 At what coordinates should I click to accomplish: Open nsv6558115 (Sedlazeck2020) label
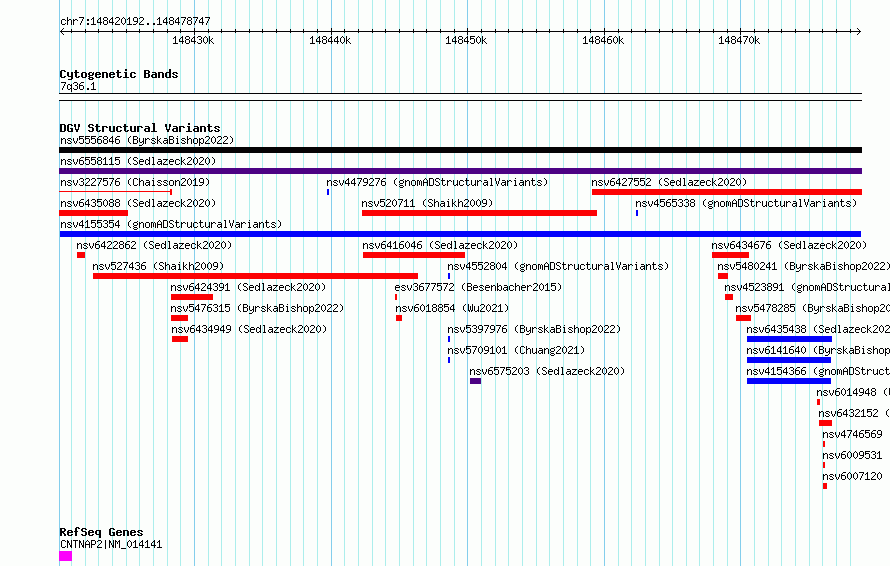138,161
